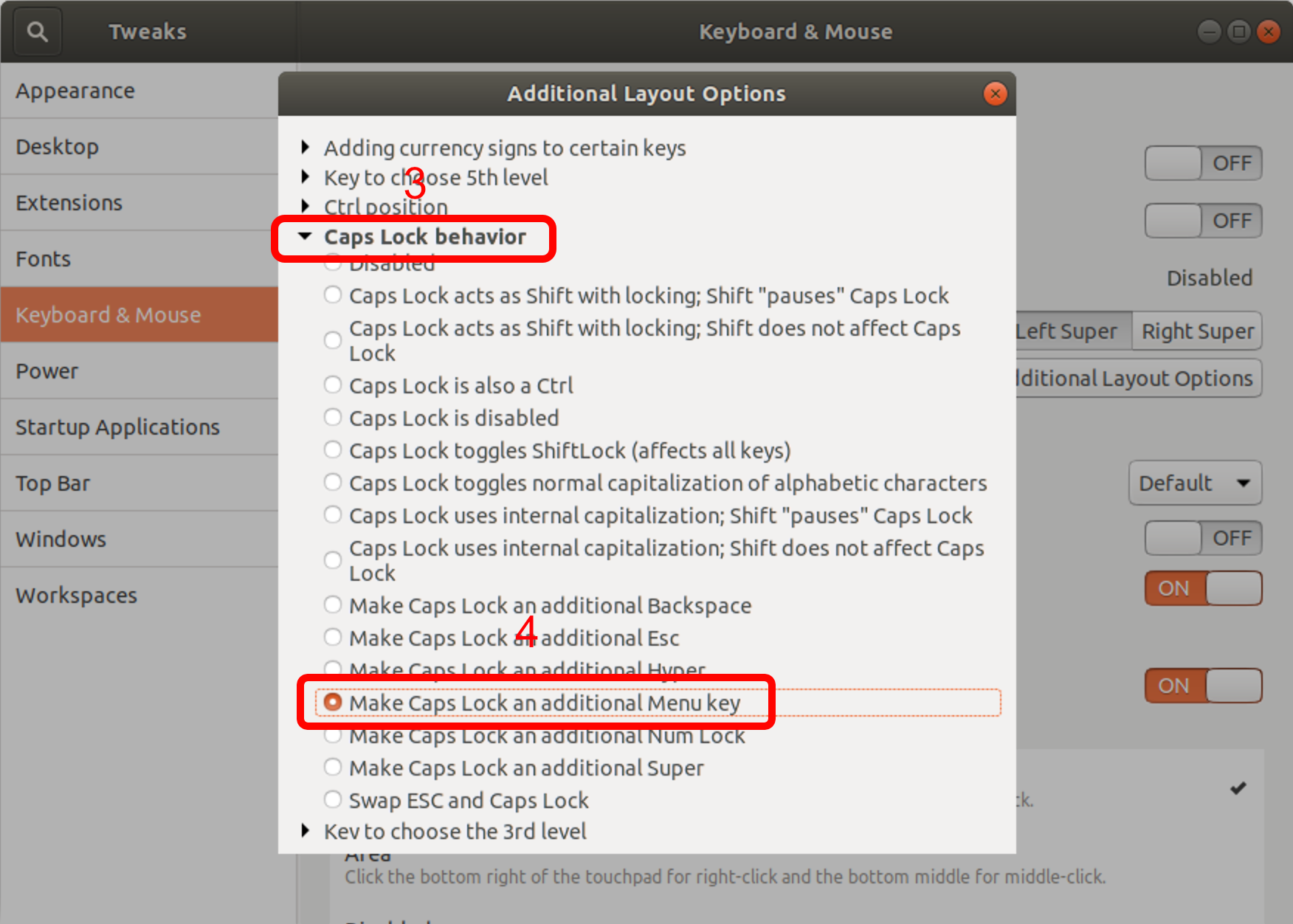This screenshot has width=1293, height=924.
Task: Go to Extensions in Tweaks sidebar
Action: click(139, 203)
